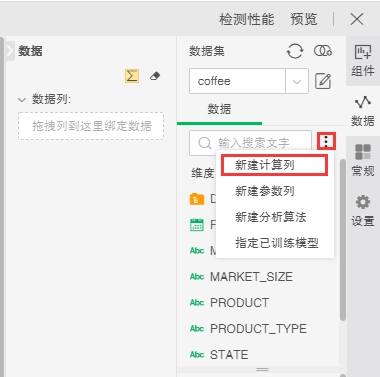This screenshot has width=380, height=377.
Task: Click the search text input field
Action: pos(250,143)
